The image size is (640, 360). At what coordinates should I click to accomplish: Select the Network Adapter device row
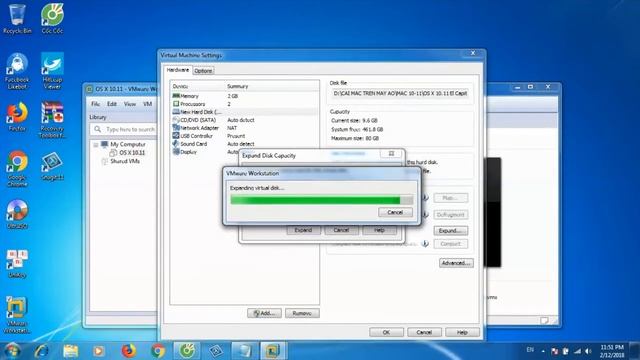tap(244, 128)
